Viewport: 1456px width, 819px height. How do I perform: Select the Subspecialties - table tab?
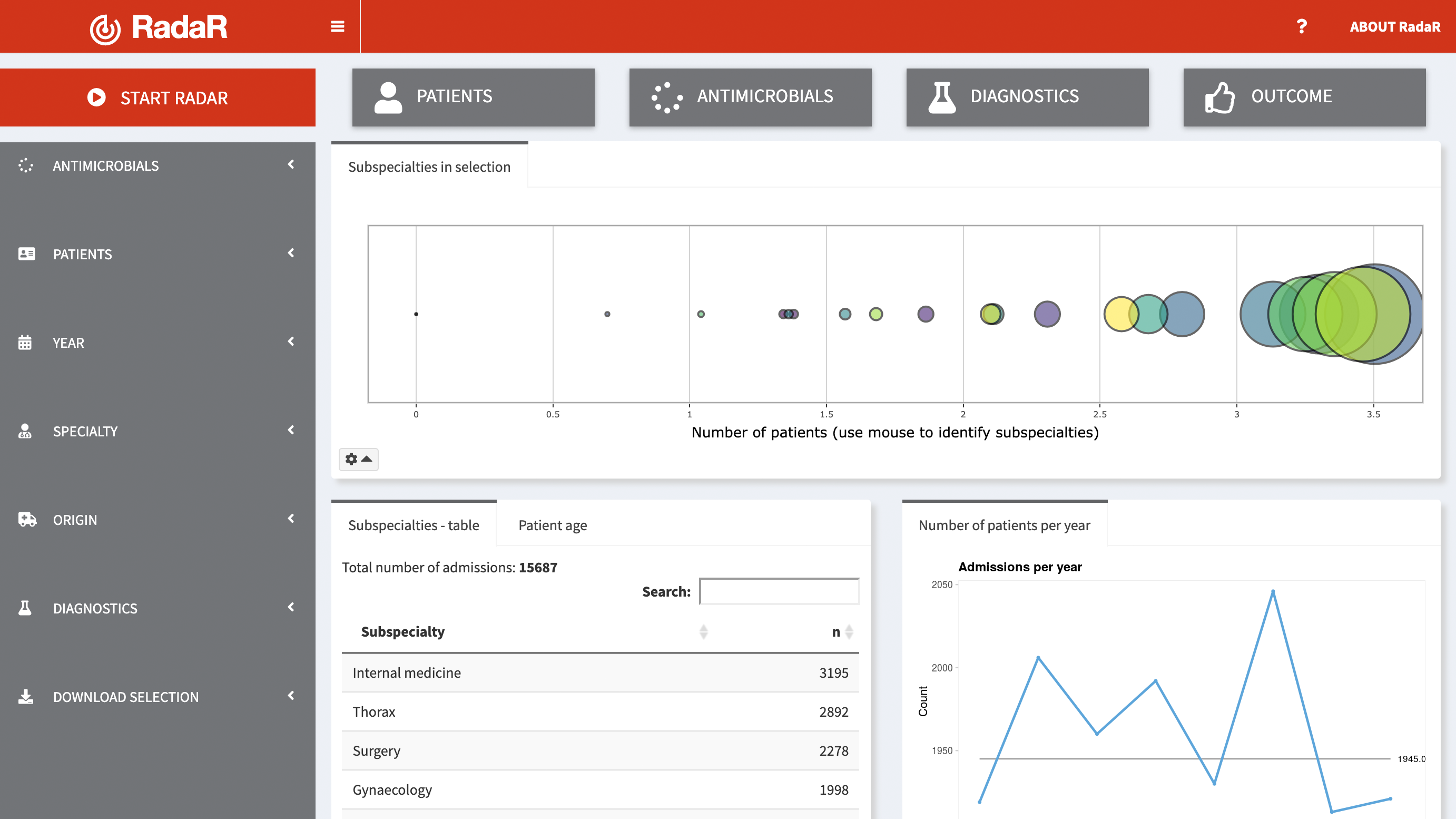tap(413, 525)
